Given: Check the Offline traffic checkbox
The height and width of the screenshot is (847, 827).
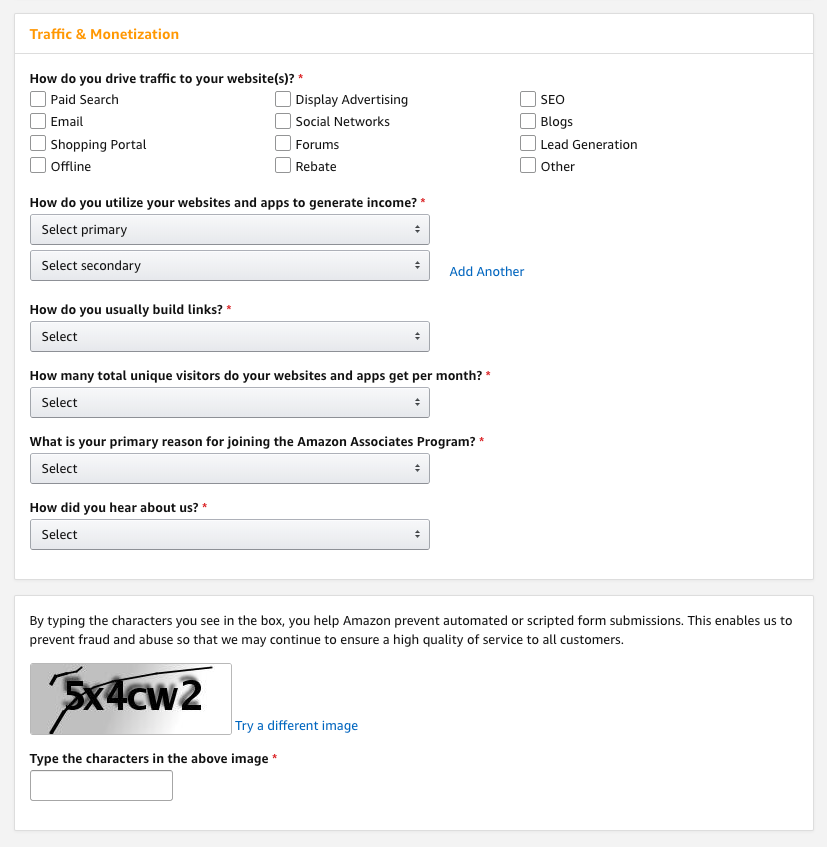Looking at the screenshot, I should pyautogui.click(x=38, y=165).
